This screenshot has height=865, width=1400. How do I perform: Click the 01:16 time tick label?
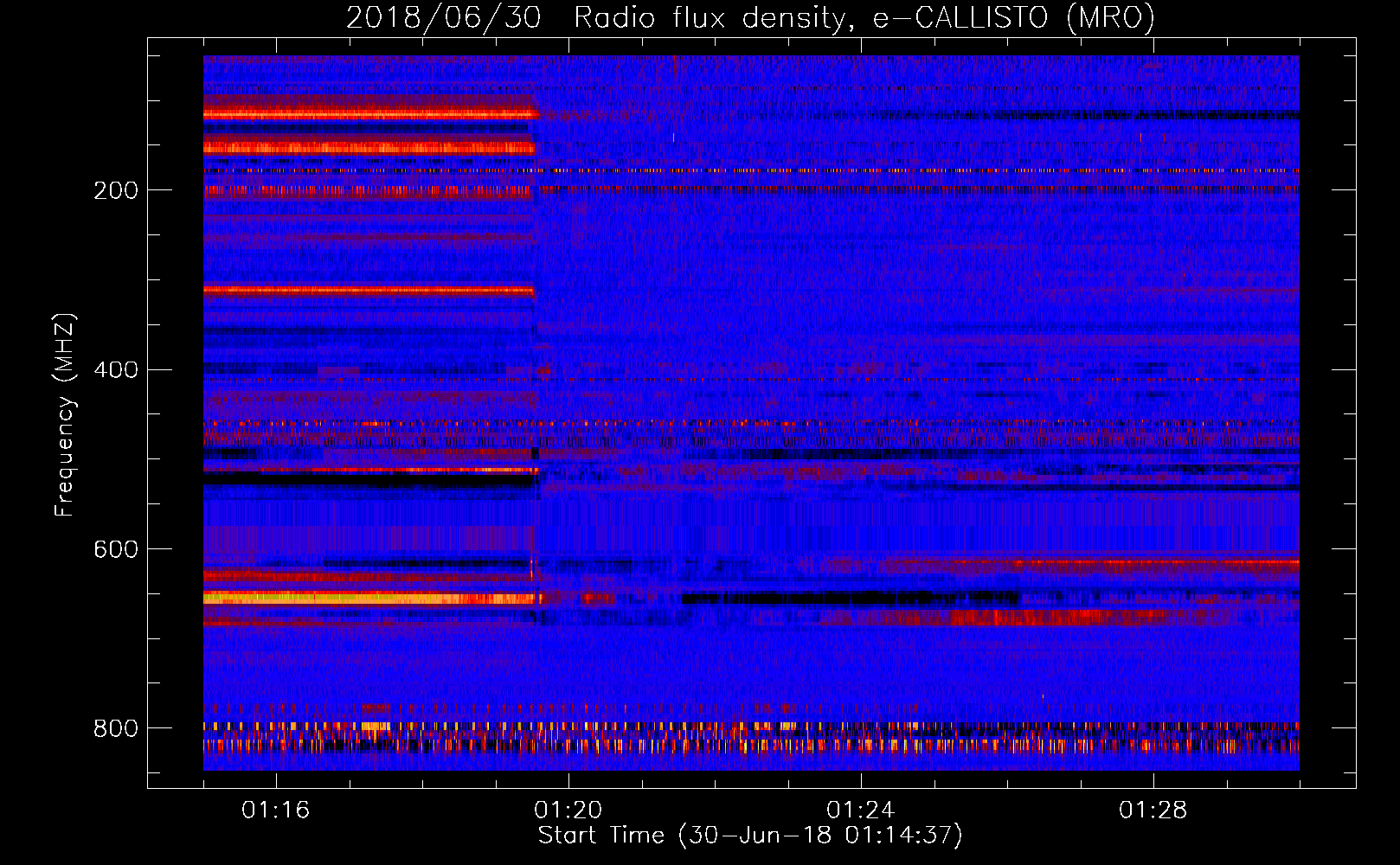[275, 811]
